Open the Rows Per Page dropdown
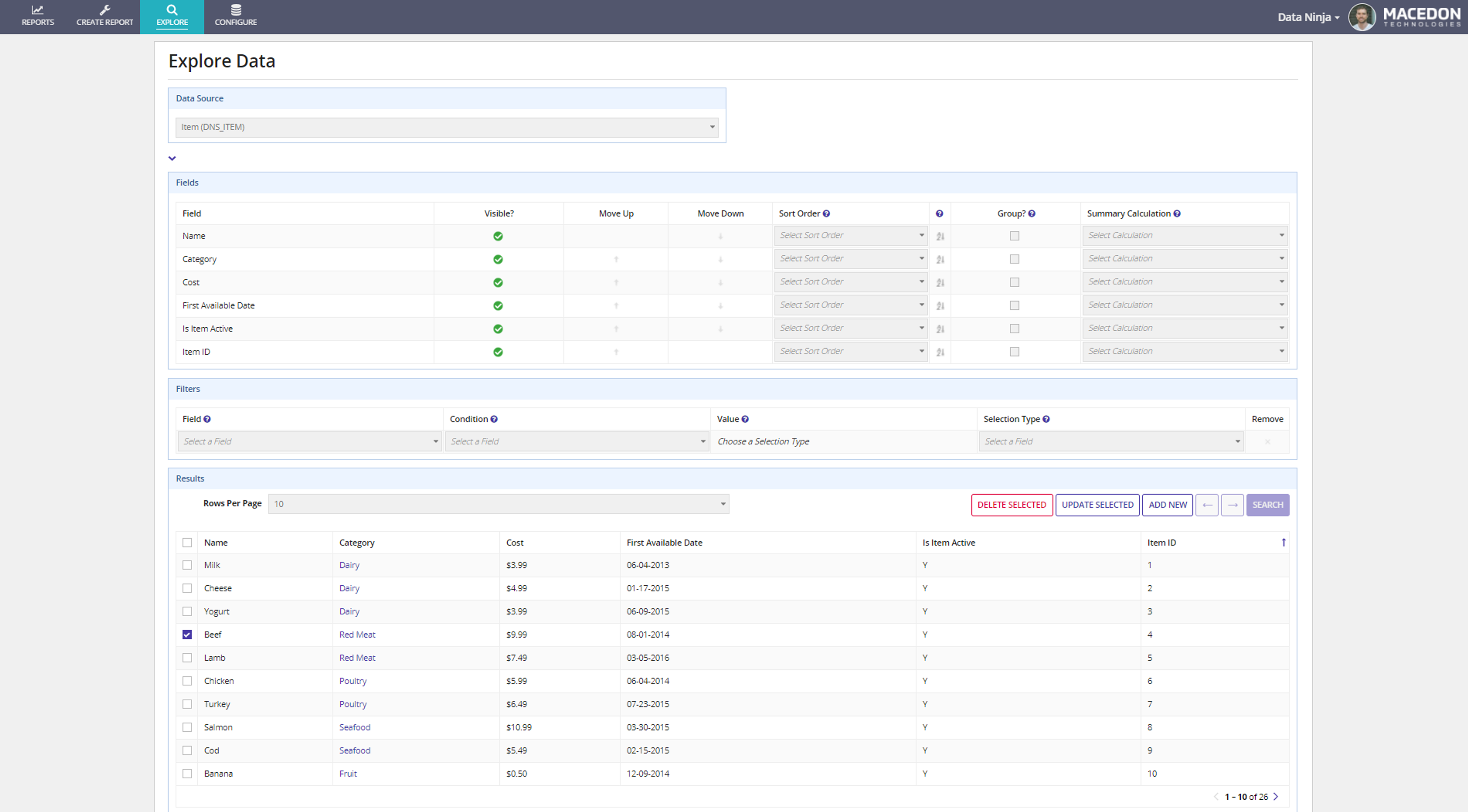This screenshot has height=812, width=1468. pyautogui.click(x=499, y=504)
